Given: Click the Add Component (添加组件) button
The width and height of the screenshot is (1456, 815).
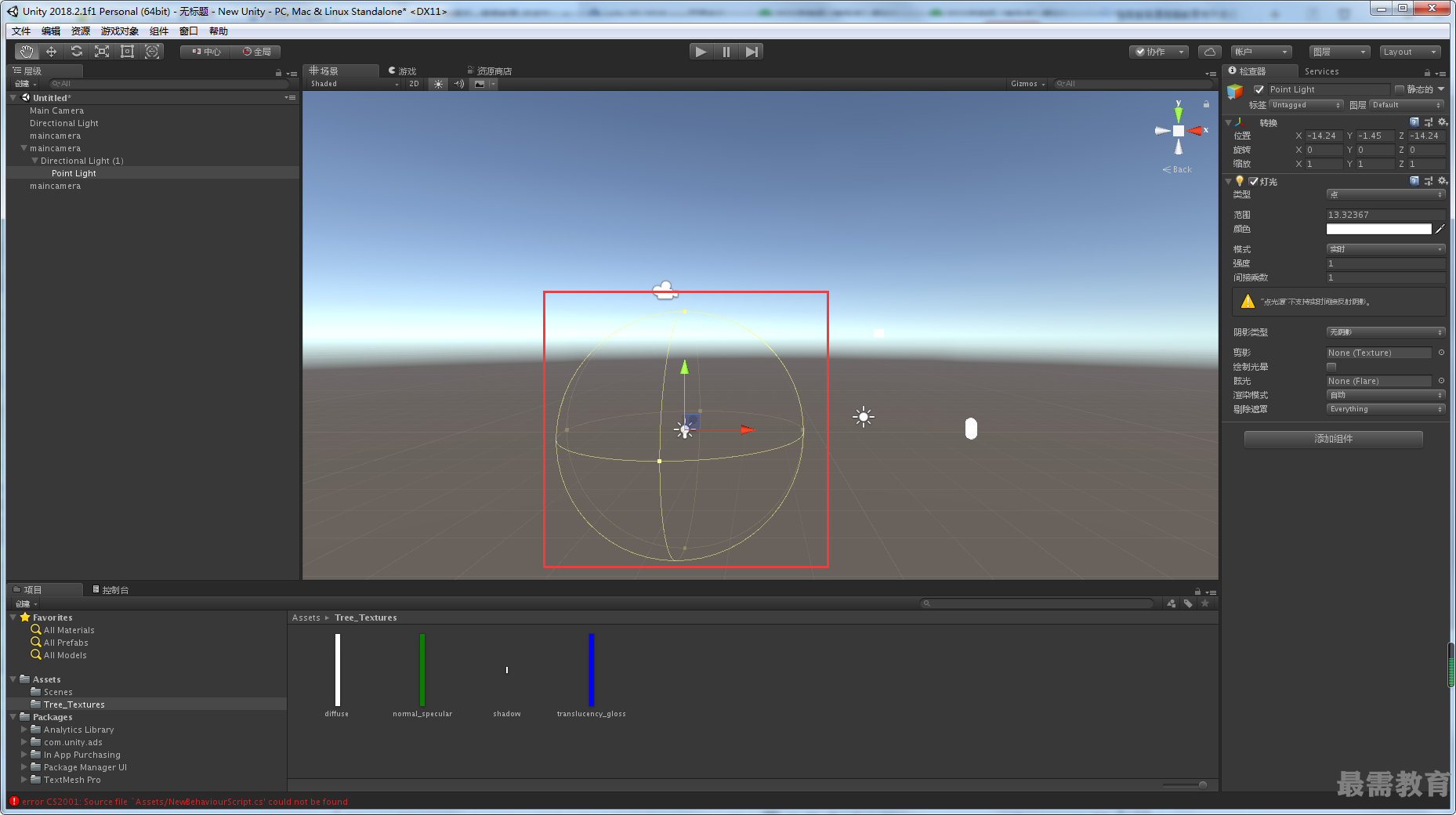Looking at the screenshot, I should tap(1333, 439).
